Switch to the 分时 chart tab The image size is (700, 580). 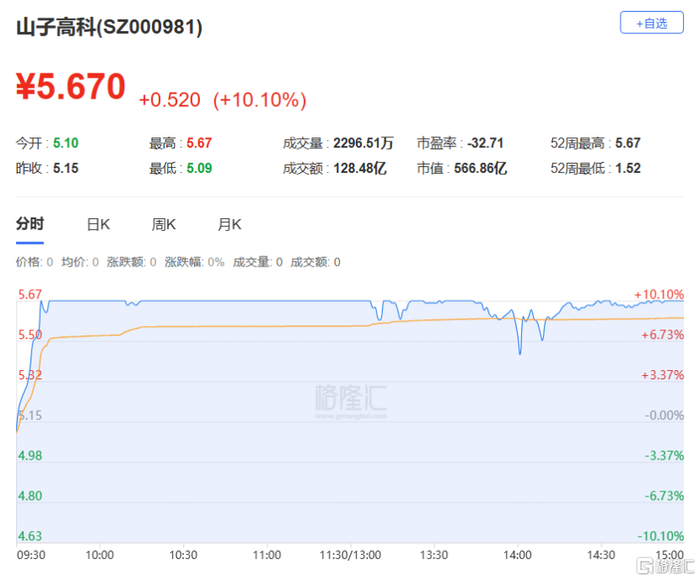point(30,224)
